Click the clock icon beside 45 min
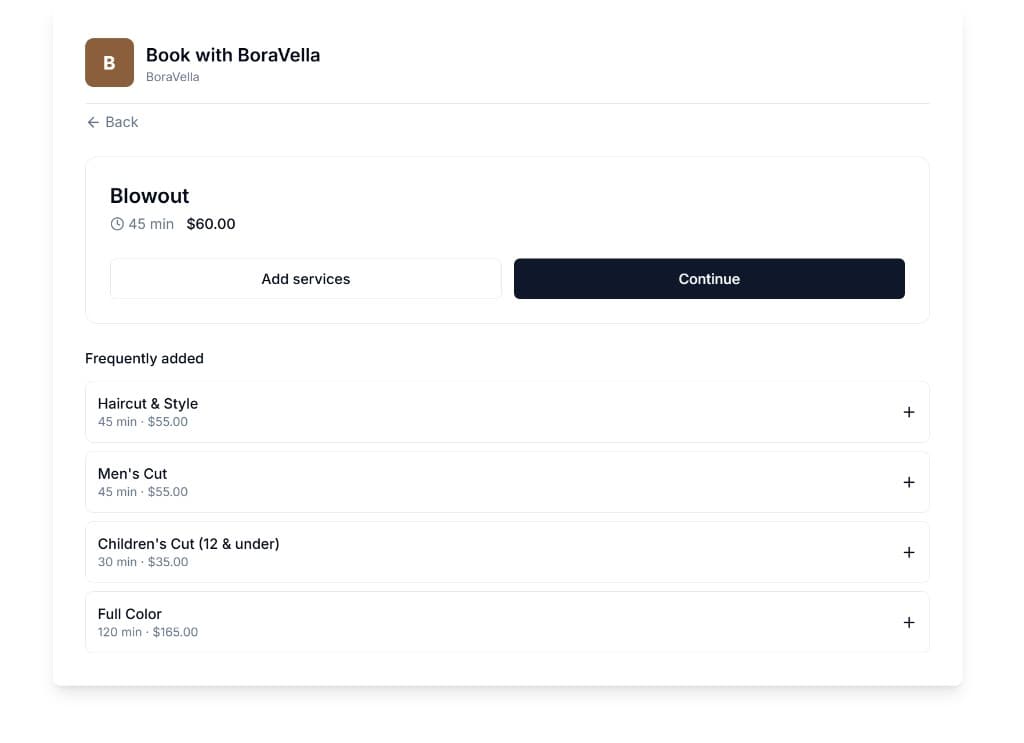The height and width of the screenshot is (743, 1024). [x=116, y=224]
